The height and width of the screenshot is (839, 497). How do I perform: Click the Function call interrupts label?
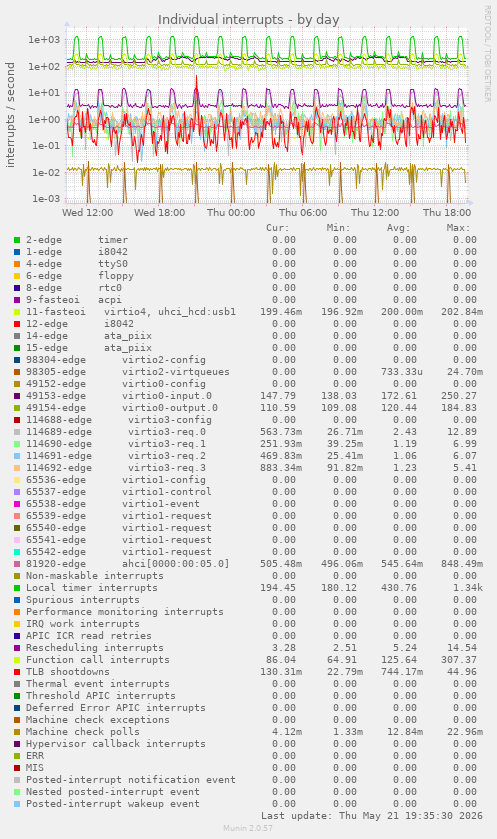point(98,660)
